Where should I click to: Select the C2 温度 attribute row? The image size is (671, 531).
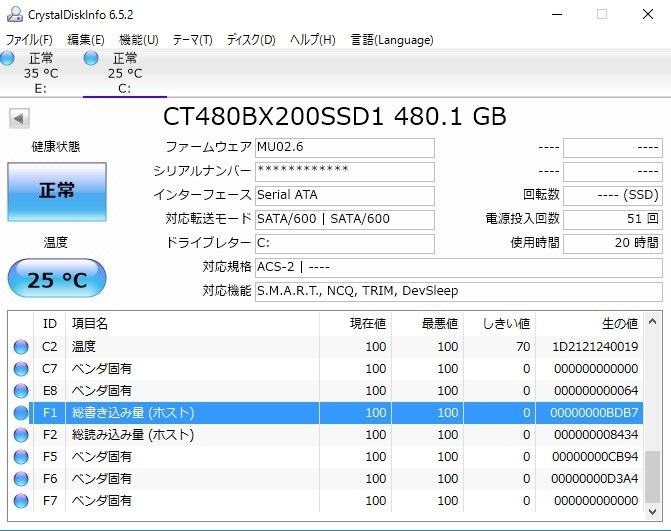coord(326,347)
